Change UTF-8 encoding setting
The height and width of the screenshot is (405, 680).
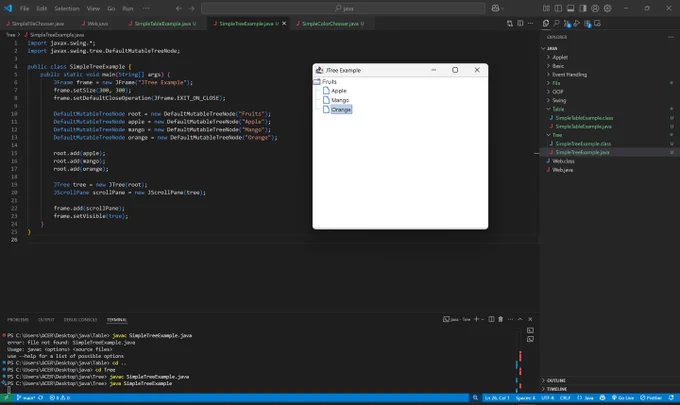tap(548, 398)
